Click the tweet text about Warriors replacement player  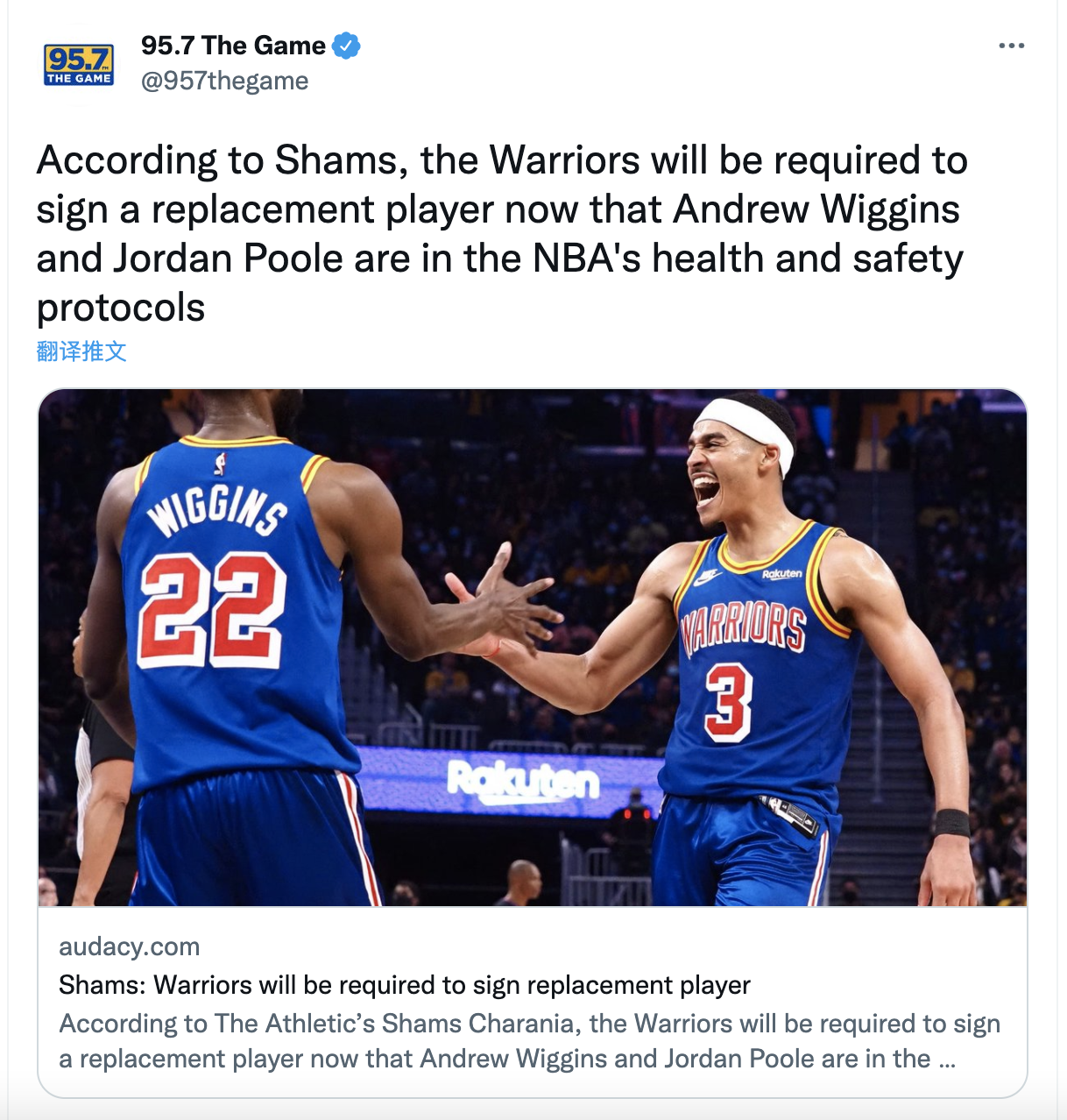(502, 234)
